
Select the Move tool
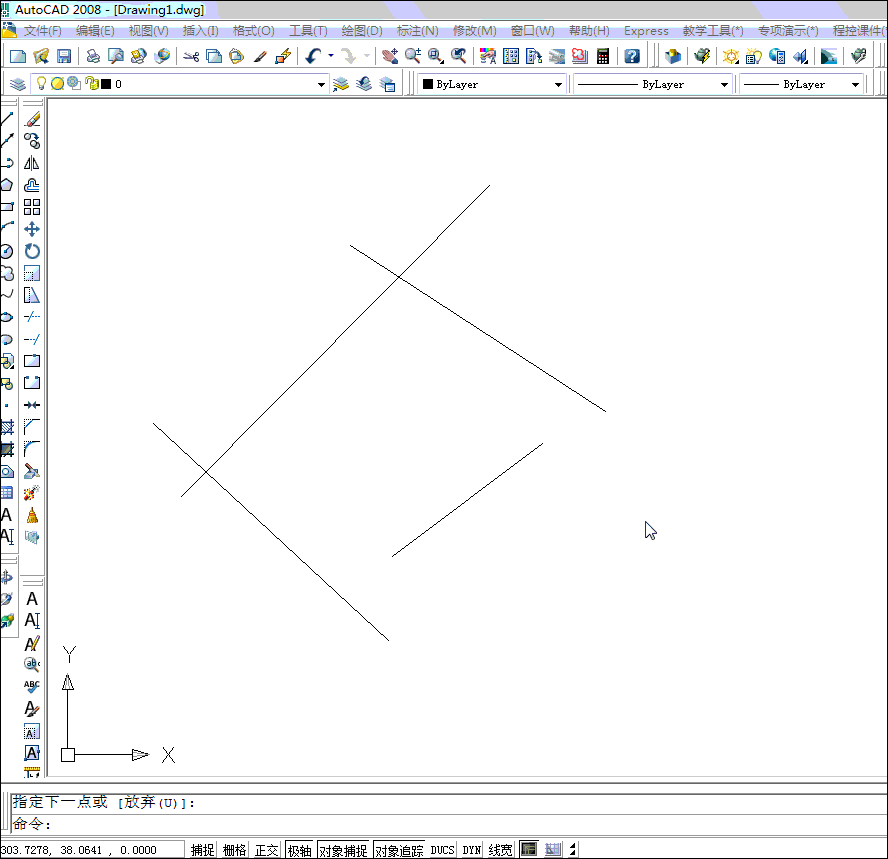(32, 229)
